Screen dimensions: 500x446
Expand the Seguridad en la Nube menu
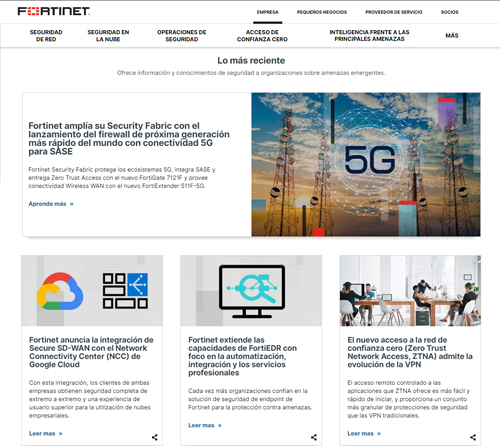coord(108,36)
